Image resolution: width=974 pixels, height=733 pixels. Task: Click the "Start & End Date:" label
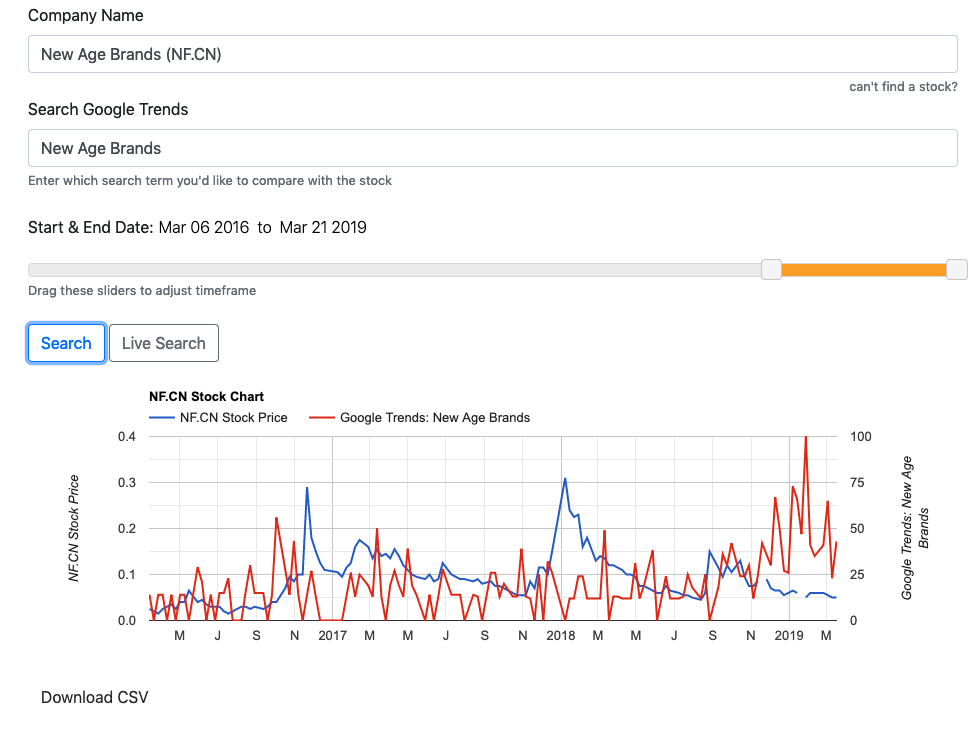[91, 227]
